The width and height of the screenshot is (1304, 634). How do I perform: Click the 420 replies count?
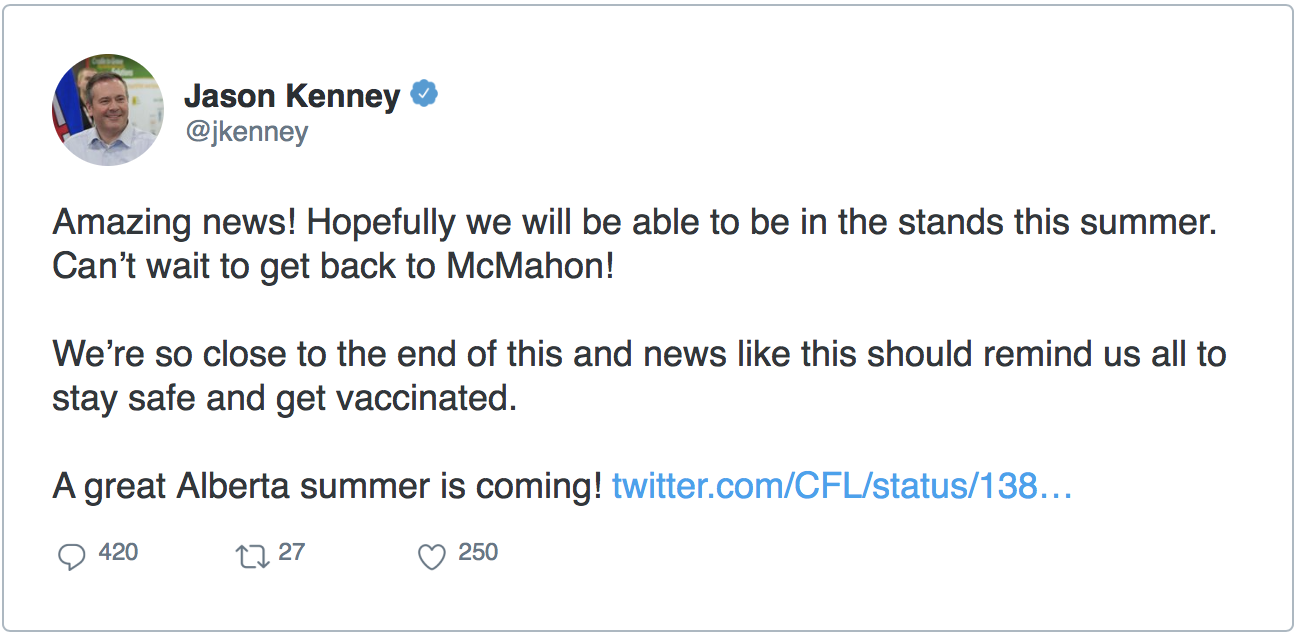pyautogui.click(x=118, y=553)
